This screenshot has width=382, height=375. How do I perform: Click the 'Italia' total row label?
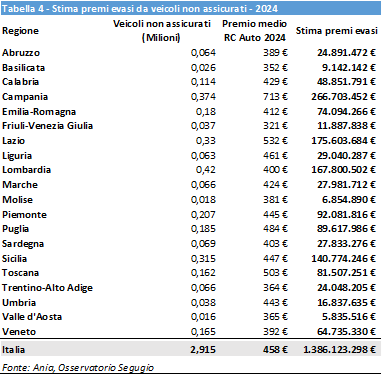tap(14, 349)
